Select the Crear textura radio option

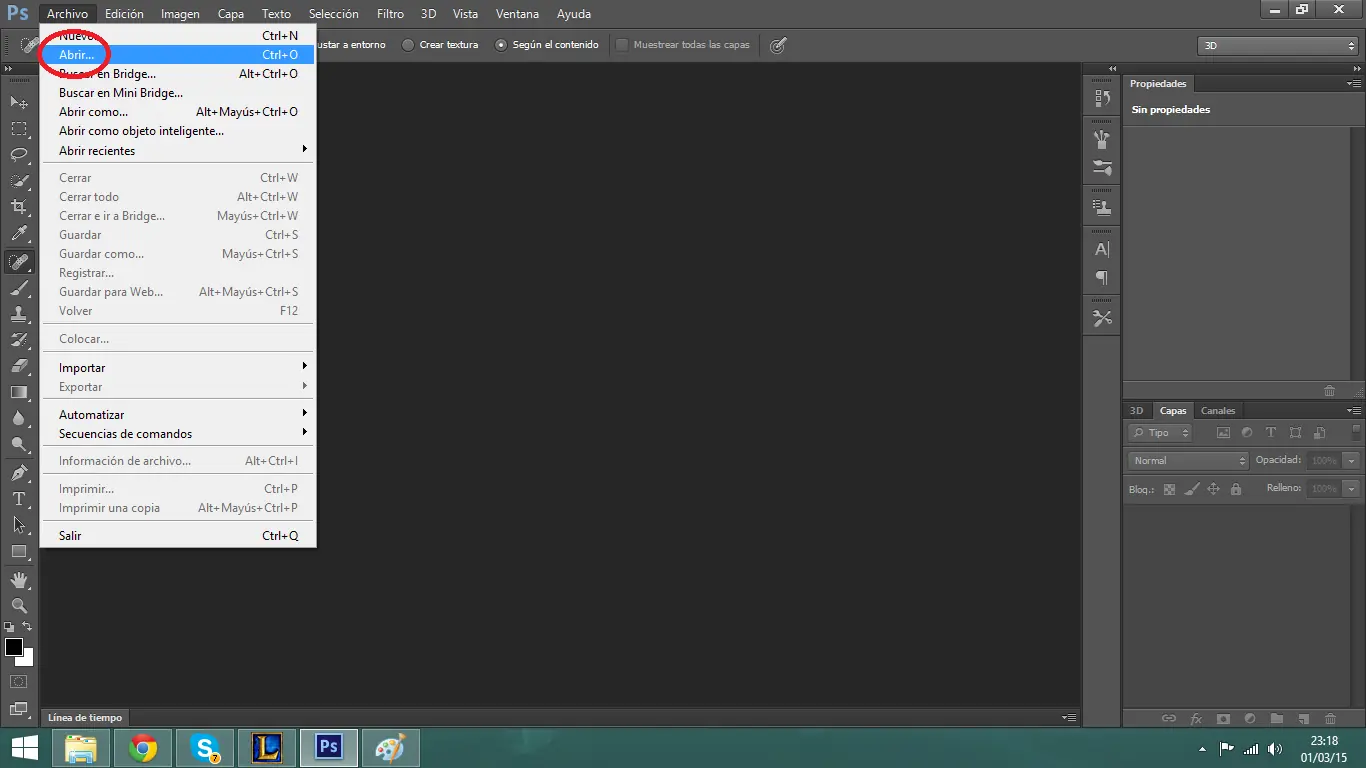[x=440, y=45]
